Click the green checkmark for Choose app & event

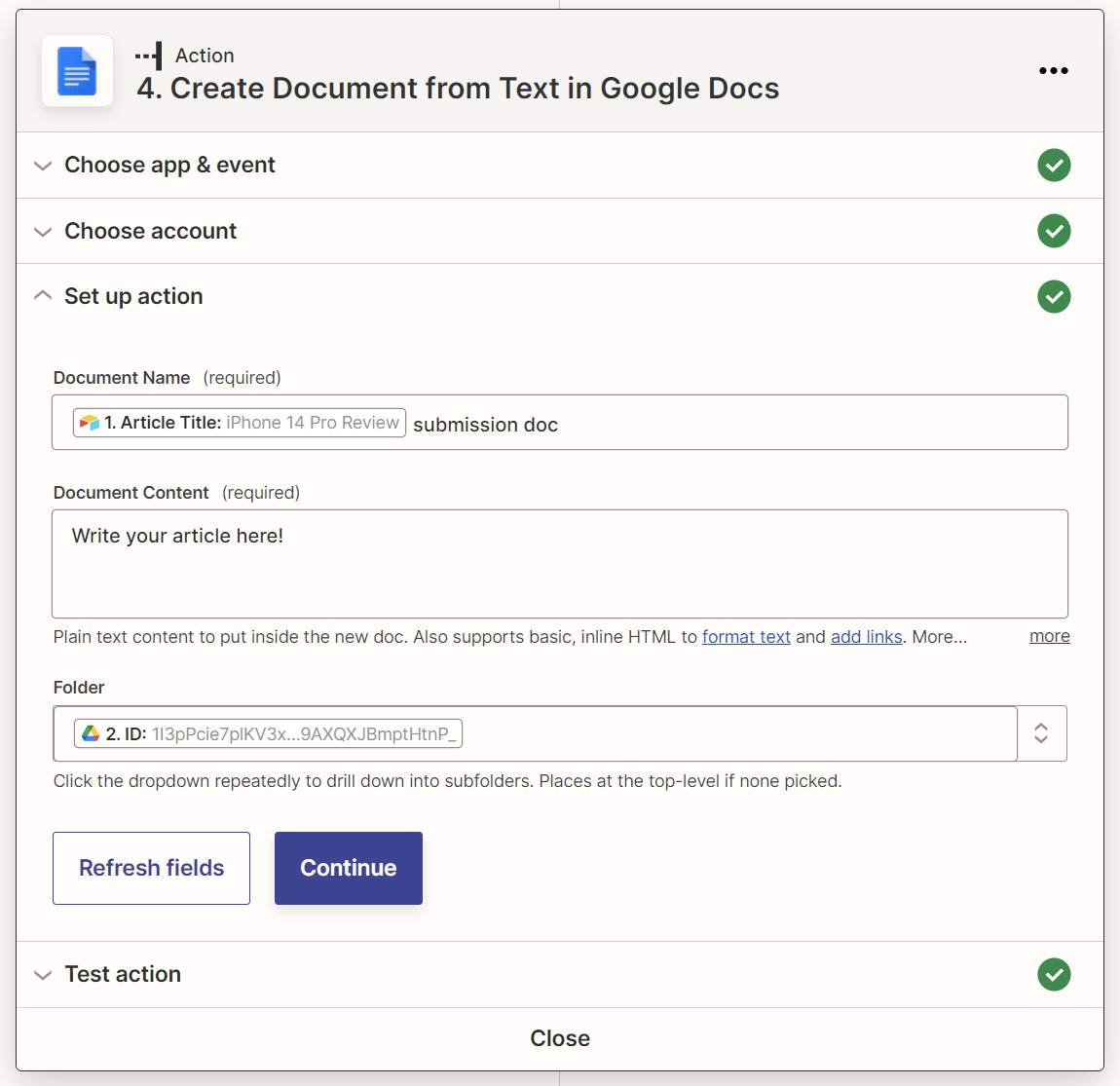pyautogui.click(x=1054, y=165)
